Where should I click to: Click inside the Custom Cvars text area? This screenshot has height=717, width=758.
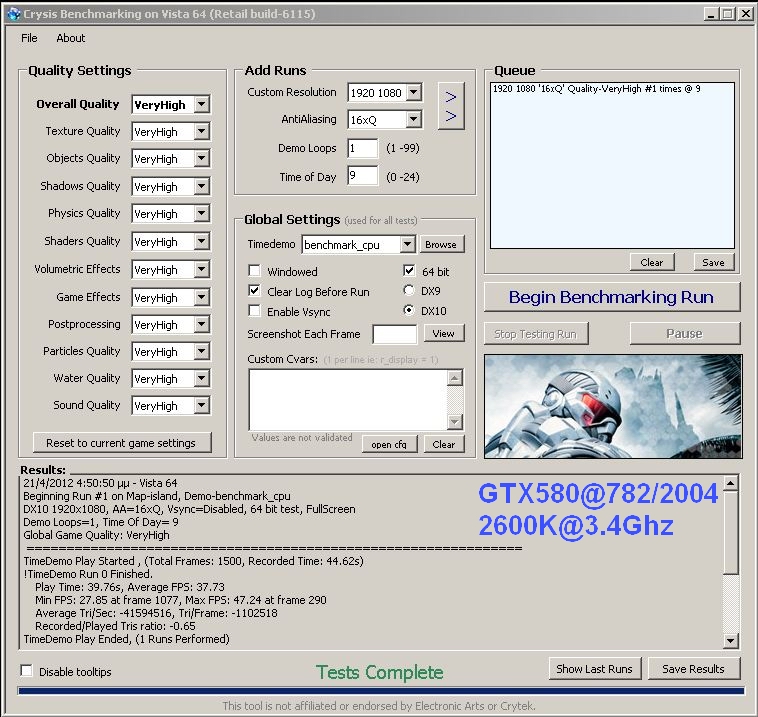pyautogui.click(x=348, y=400)
